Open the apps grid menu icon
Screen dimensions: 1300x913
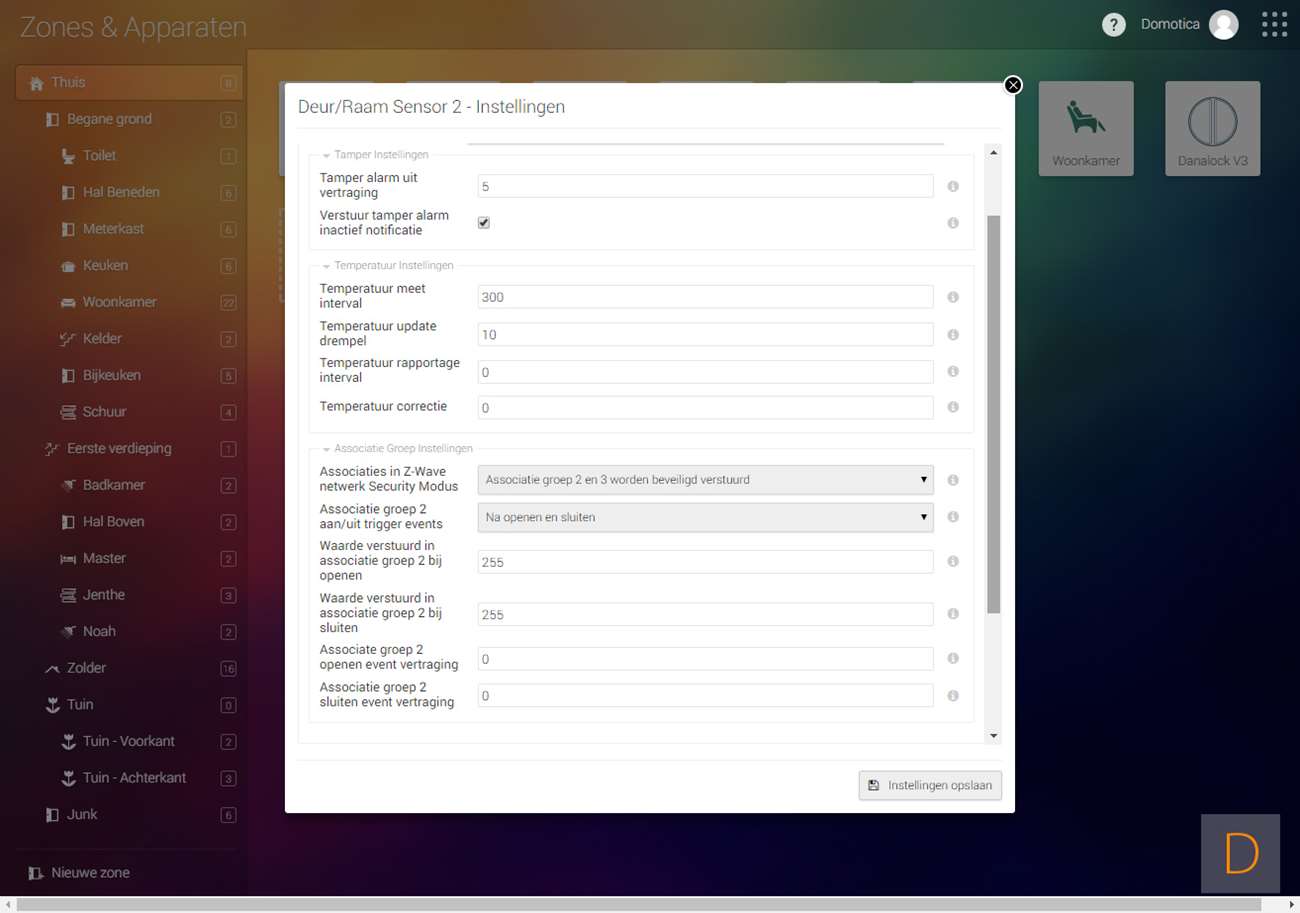coord(1274,25)
